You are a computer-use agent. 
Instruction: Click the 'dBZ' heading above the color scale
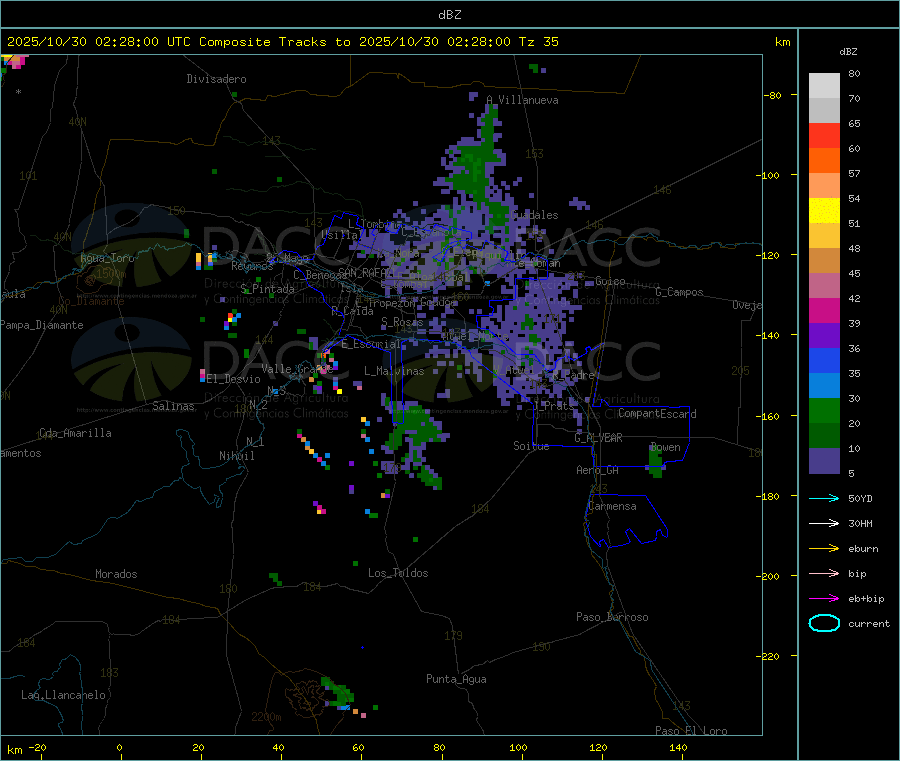(x=848, y=52)
